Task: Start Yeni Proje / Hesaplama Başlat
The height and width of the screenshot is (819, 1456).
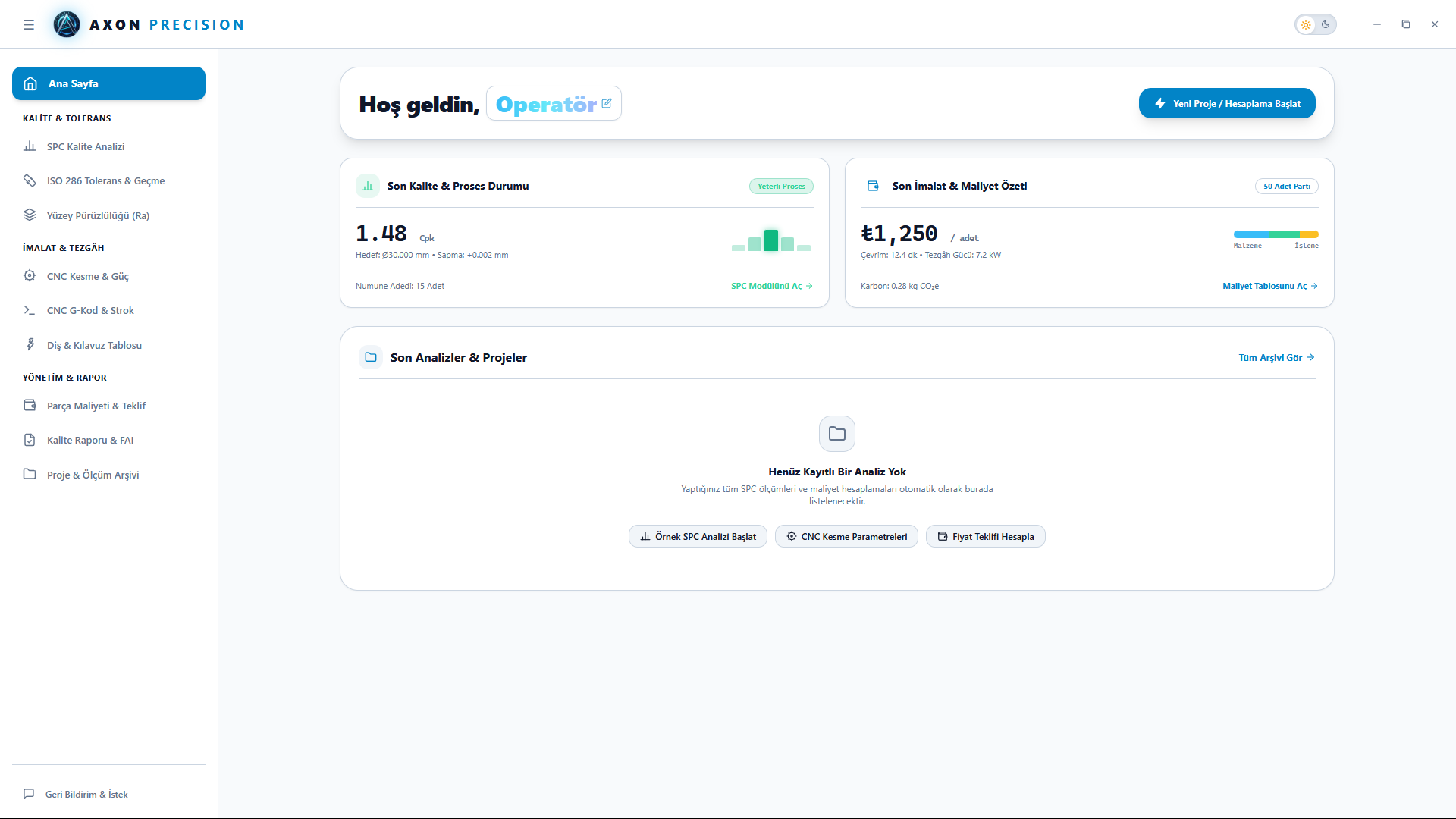Action: (1227, 103)
